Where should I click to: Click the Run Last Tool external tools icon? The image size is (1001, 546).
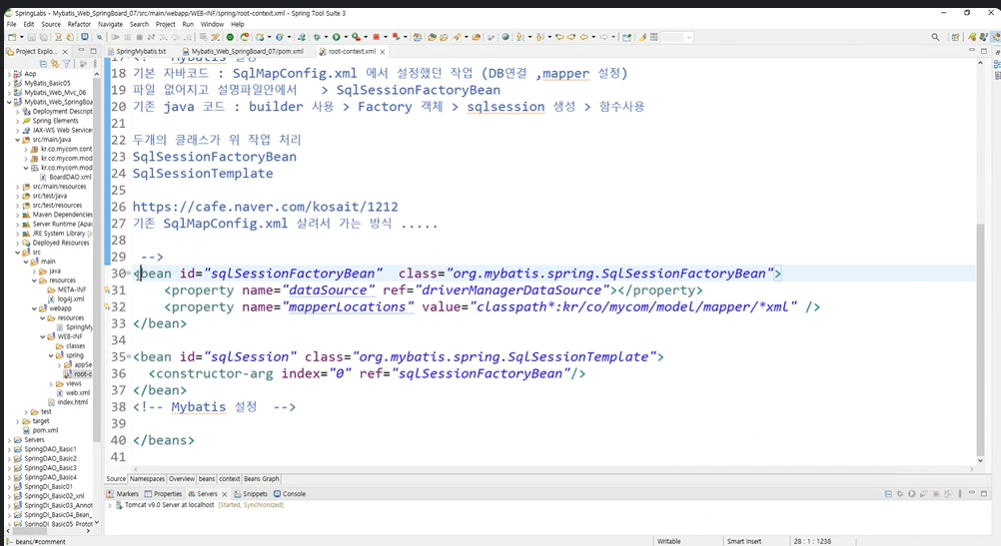point(356,37)
